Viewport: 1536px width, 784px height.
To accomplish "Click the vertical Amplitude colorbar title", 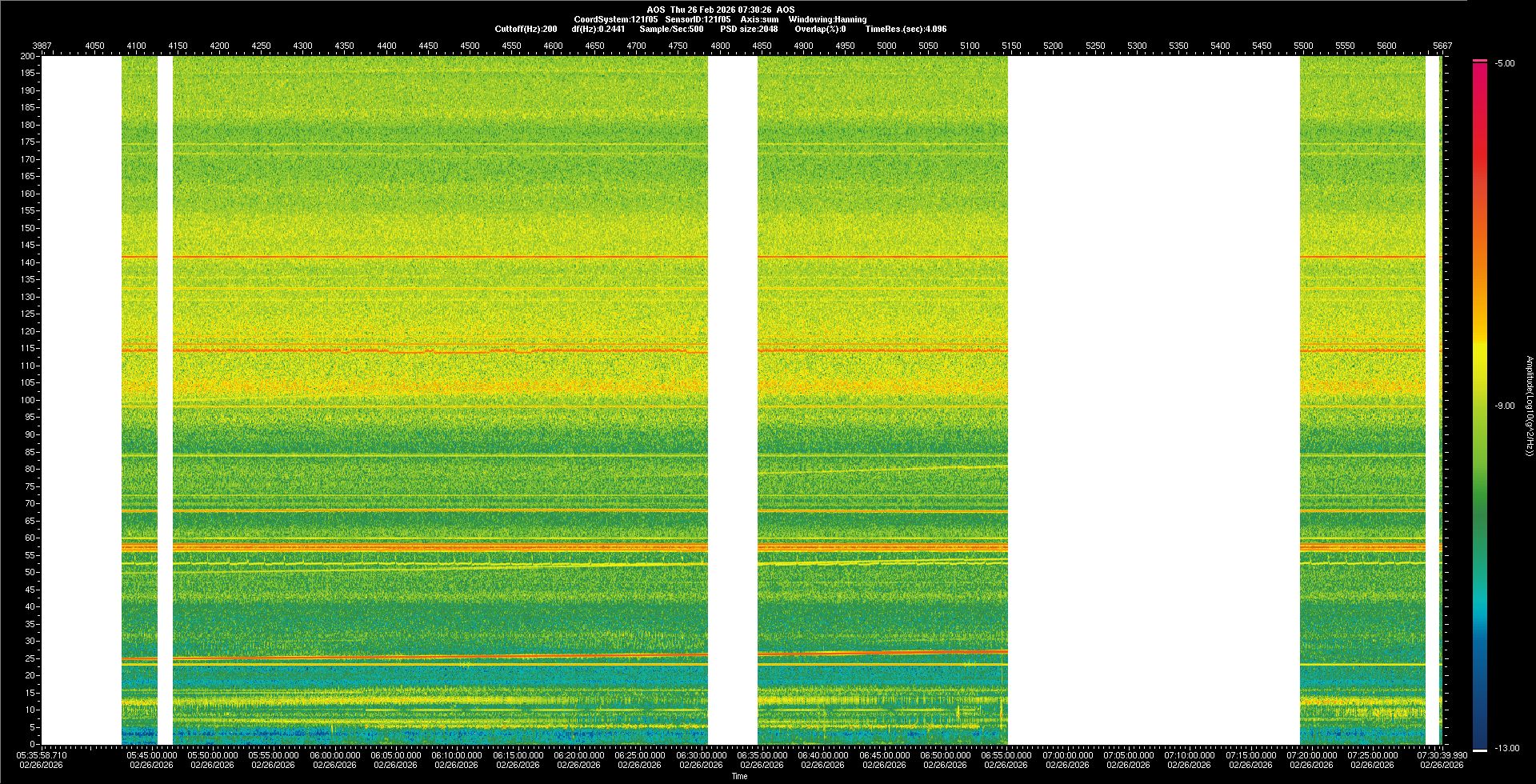I will click(1528, 406).
